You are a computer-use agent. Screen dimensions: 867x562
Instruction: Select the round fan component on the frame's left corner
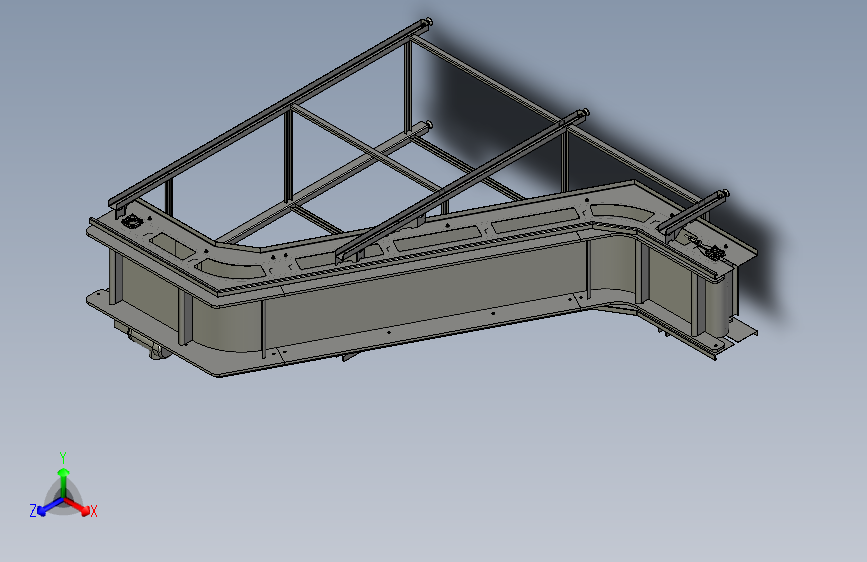[x=132, y=222]
